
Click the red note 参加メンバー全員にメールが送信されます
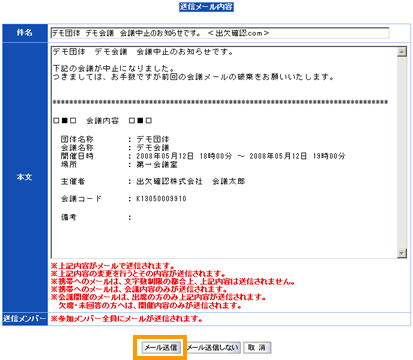tap(127, 319)
